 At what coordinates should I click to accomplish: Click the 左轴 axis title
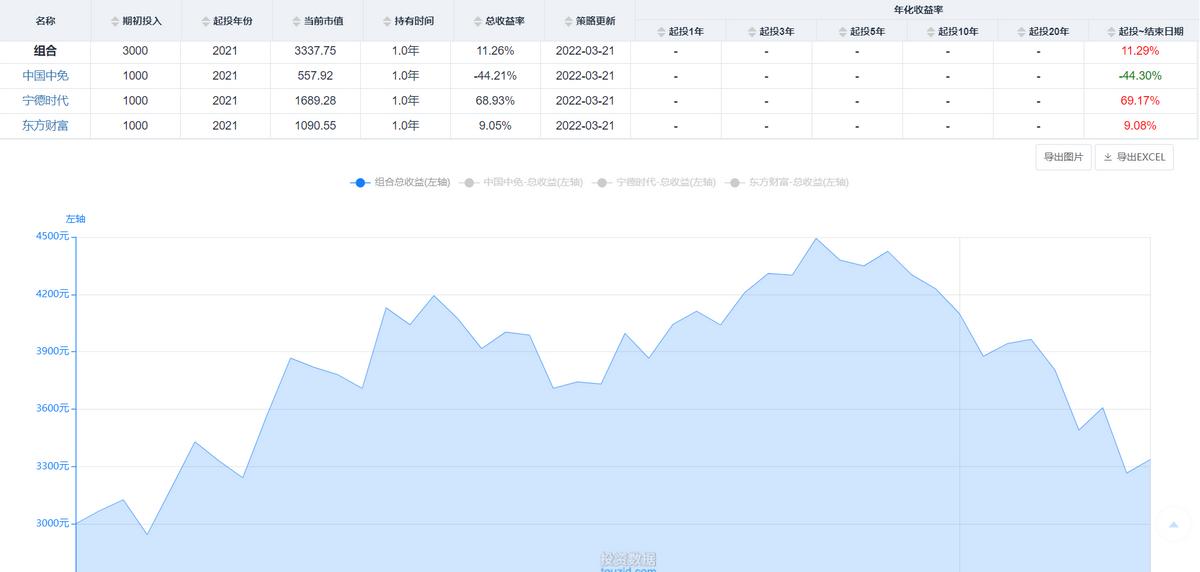point(76,218)
